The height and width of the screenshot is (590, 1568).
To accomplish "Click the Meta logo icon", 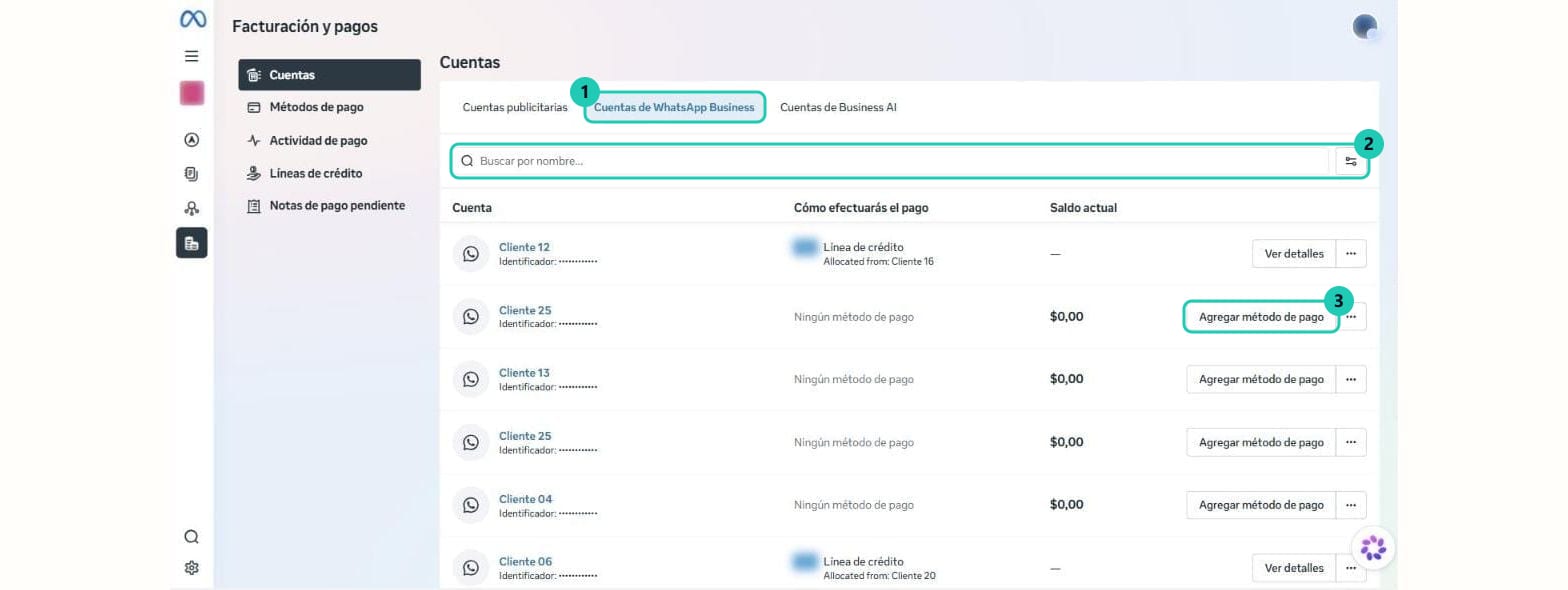I will click(x=192, y=20).
